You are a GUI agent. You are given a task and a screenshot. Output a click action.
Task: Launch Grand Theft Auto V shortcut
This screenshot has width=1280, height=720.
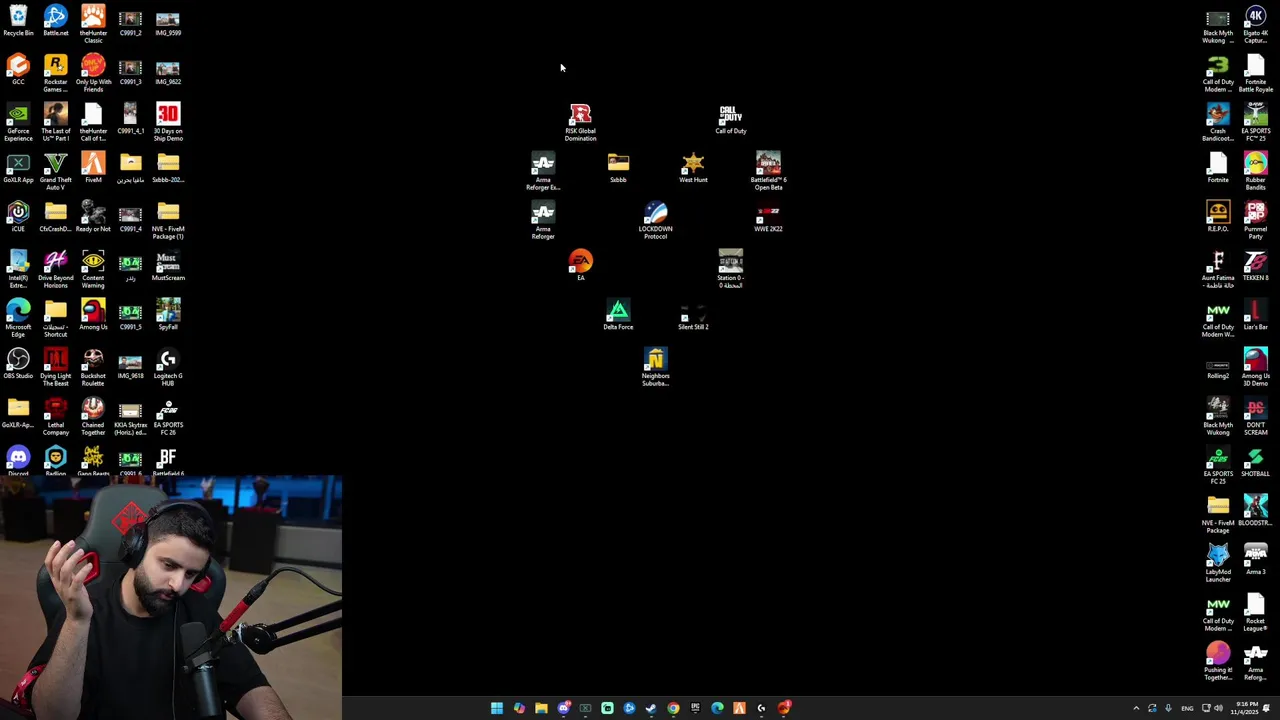(56, 171)
